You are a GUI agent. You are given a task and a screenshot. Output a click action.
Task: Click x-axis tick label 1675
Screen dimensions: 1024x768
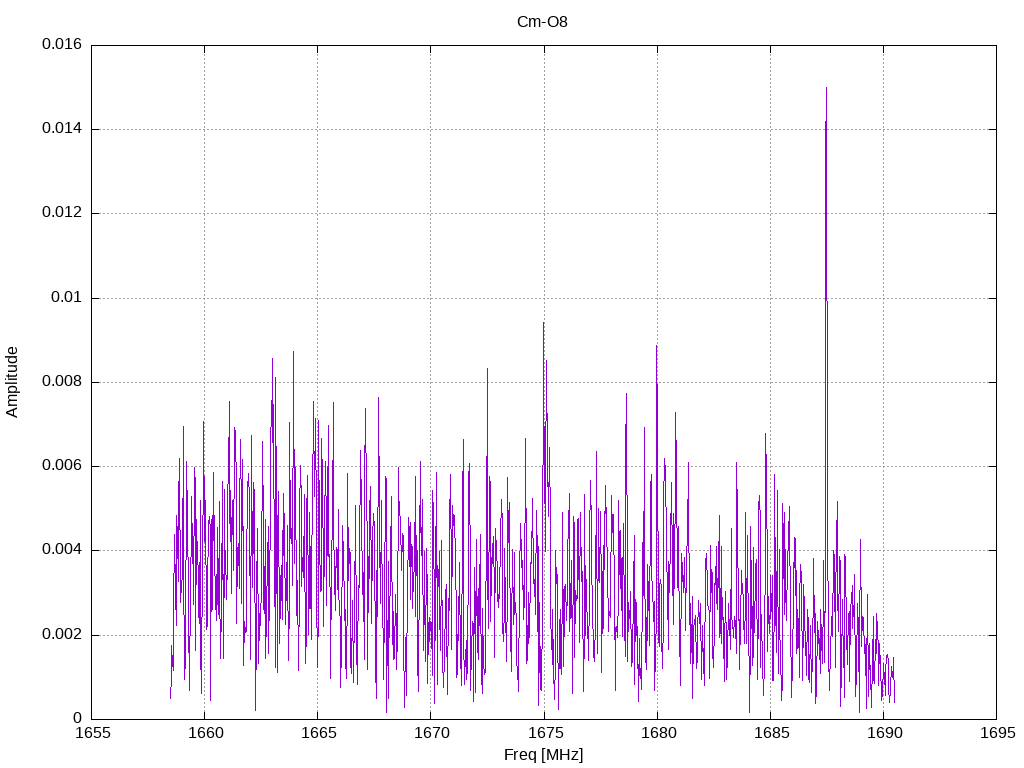coord(545,733)
